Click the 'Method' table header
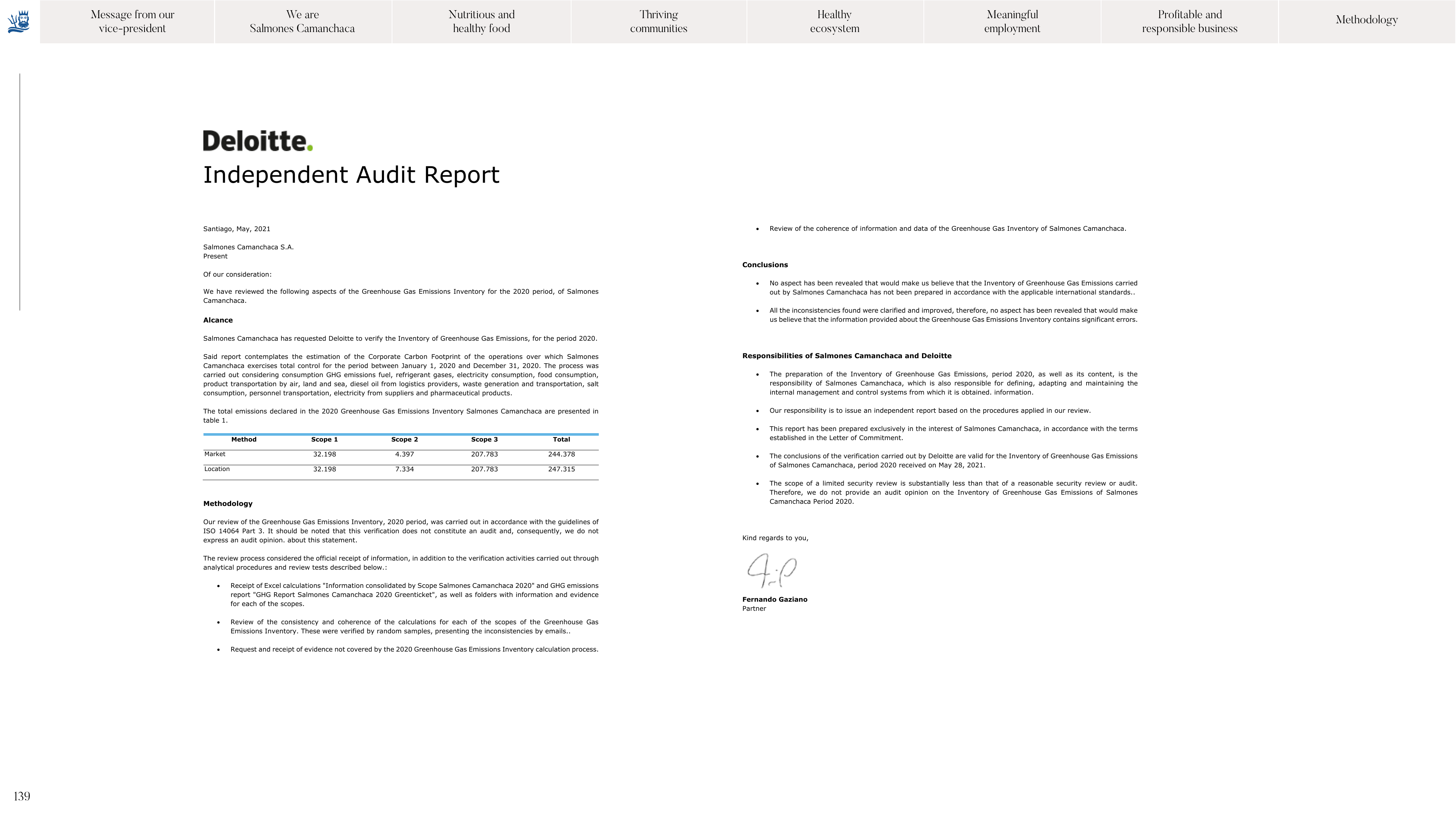Viewport: 1456px width, 819px height. coord(244,439)
